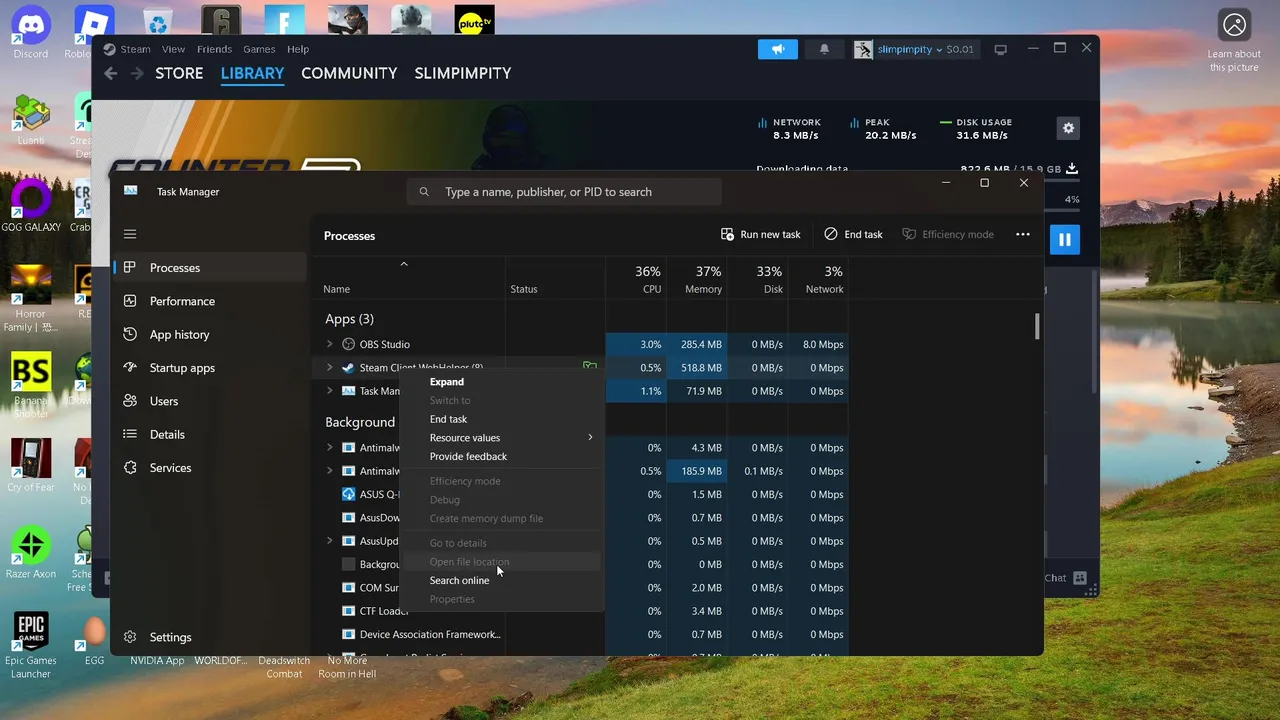Viewport: 1280px width, 720px height.
Task: Sort processes by Memory column
Action: [x=697, y=280]
